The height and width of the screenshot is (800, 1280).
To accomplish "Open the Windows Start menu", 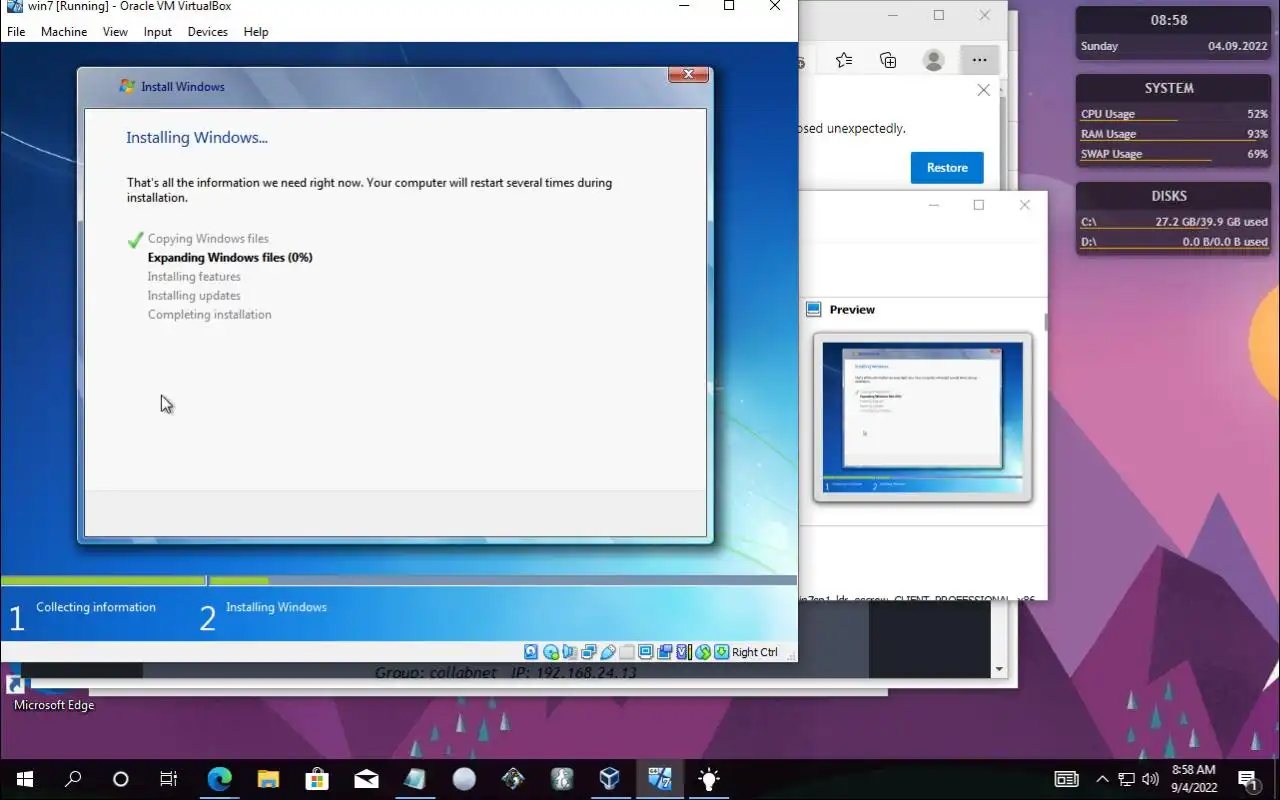I will tap(25, 779).
